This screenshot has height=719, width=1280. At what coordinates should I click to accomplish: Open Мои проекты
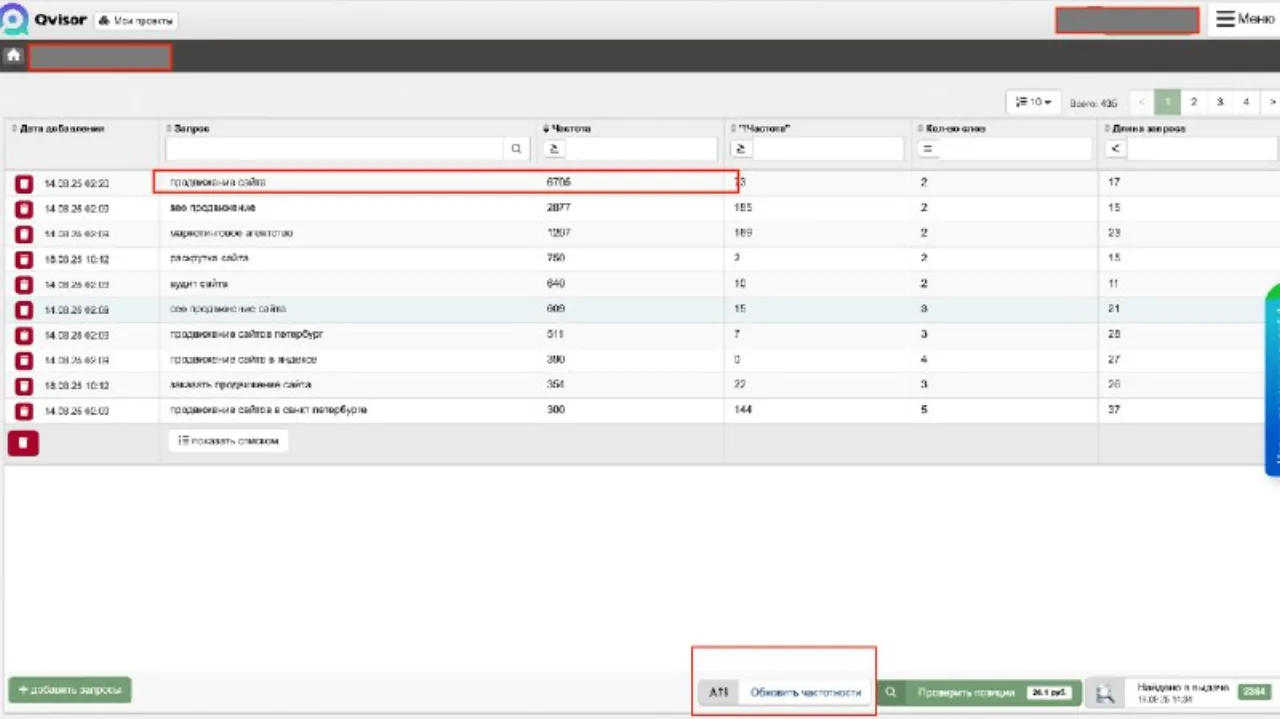(136, 21)
